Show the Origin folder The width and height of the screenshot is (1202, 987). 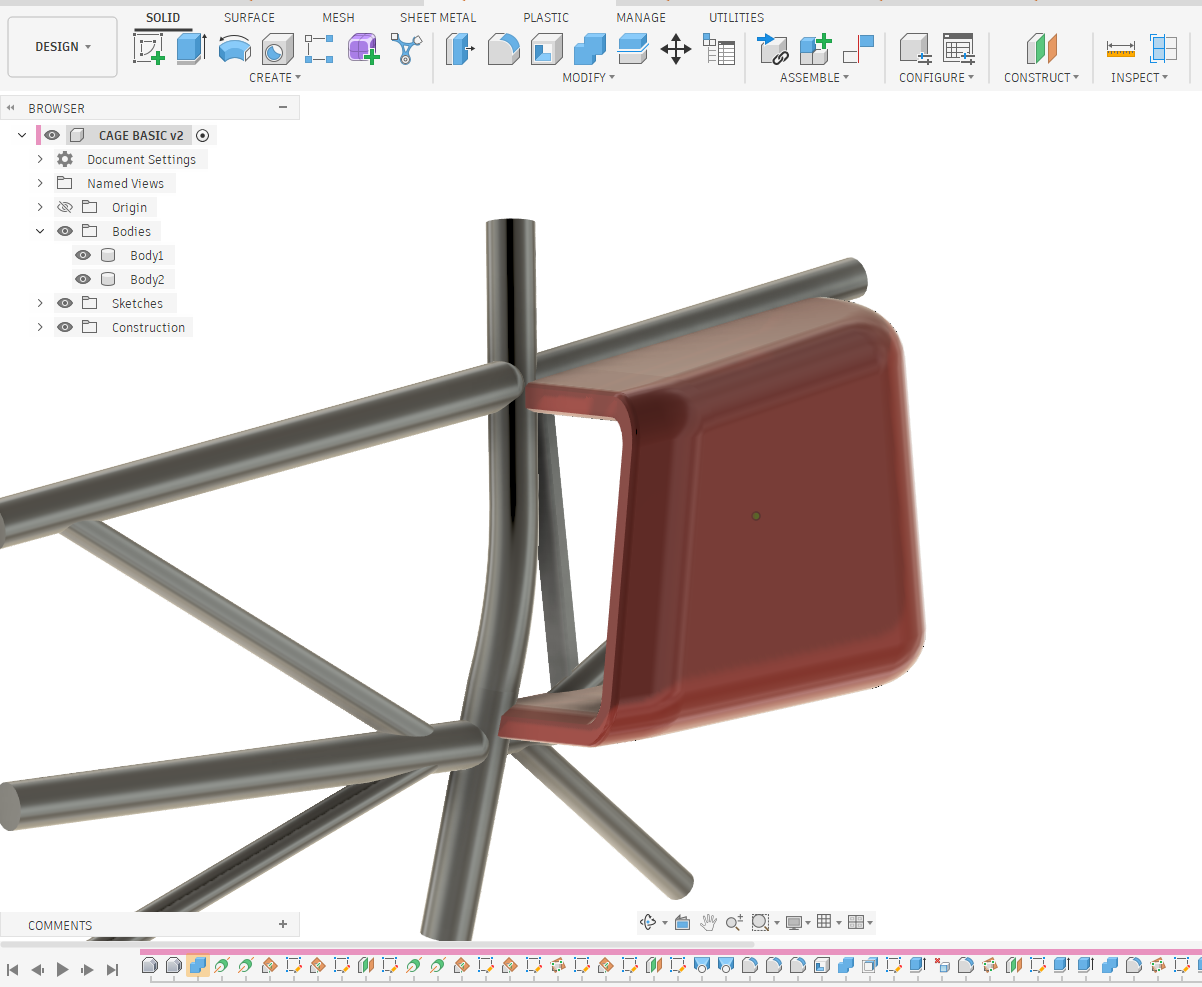pos(65,207)
